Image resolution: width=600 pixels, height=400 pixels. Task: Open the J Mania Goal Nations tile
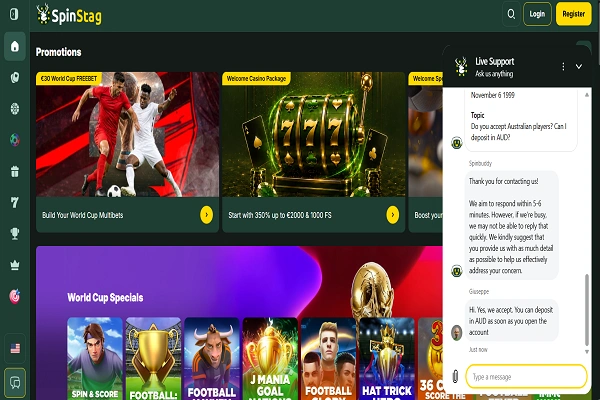click(x=270, y=359)
